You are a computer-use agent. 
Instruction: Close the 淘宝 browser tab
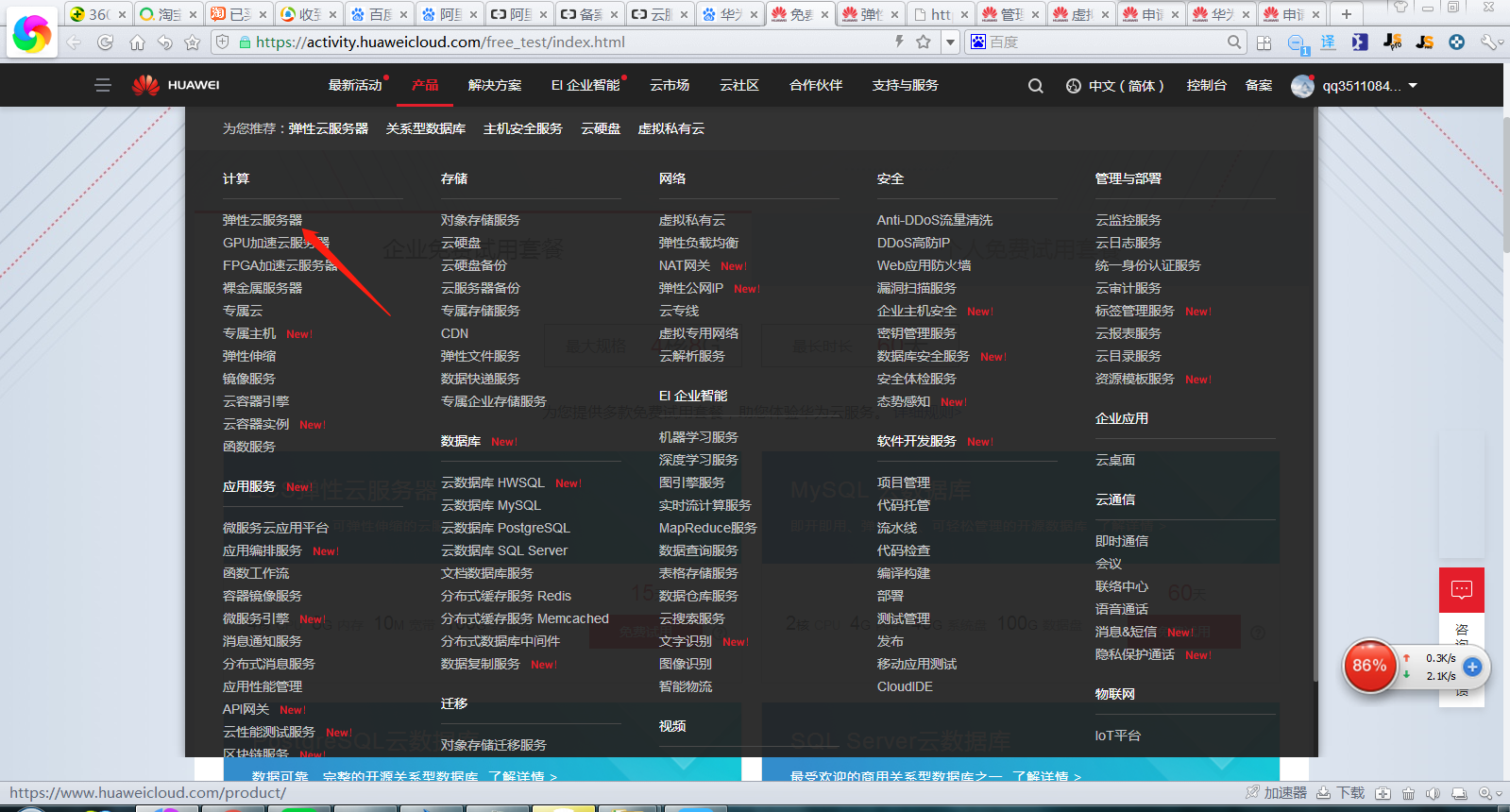tap(193, 14)
